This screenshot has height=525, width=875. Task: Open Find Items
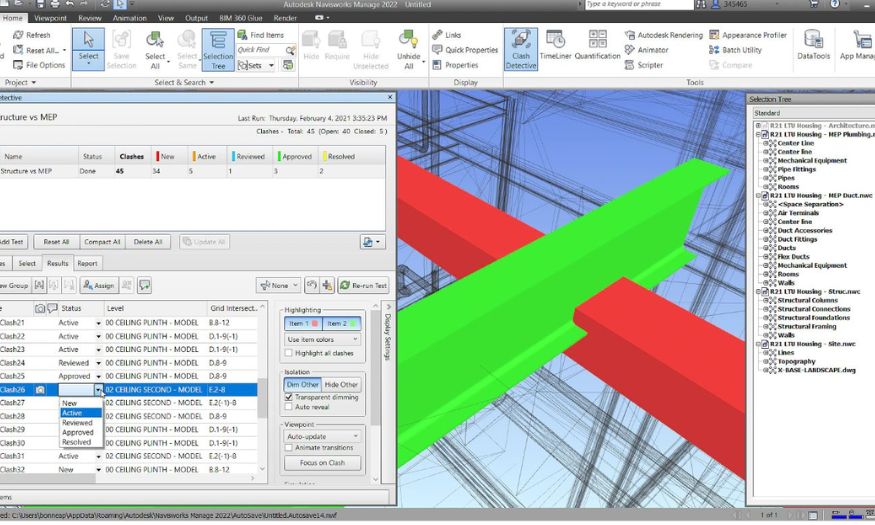click(261, 35)
